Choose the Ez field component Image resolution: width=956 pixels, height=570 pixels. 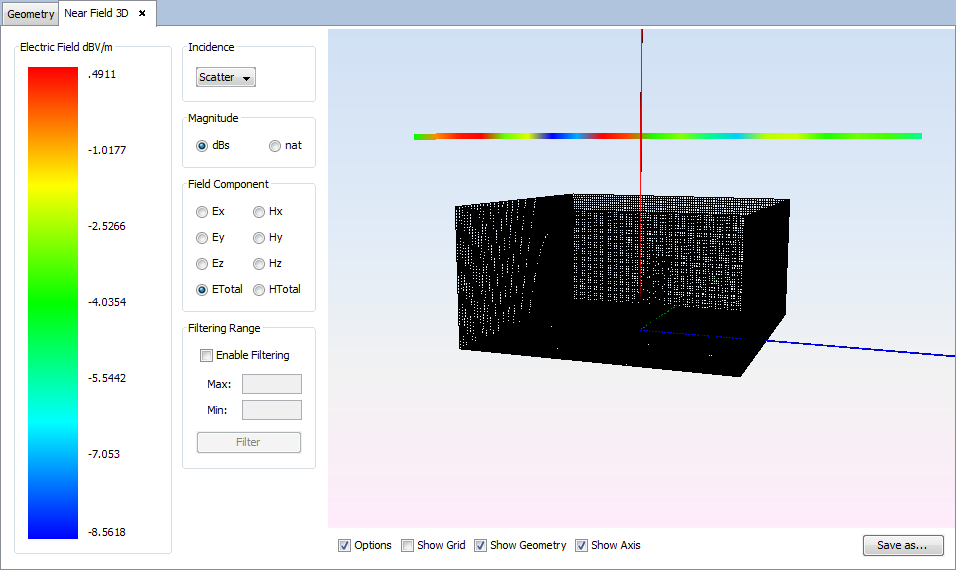tap(203, 264)
